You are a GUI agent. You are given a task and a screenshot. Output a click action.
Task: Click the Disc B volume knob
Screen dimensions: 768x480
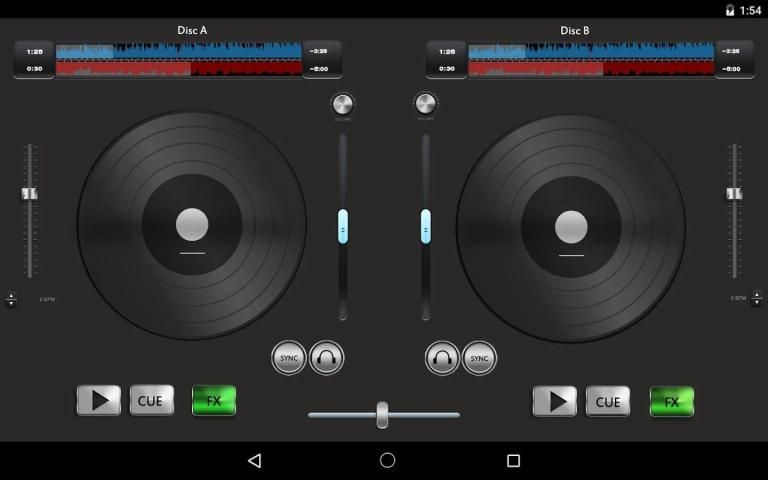[x=425, y=104]
